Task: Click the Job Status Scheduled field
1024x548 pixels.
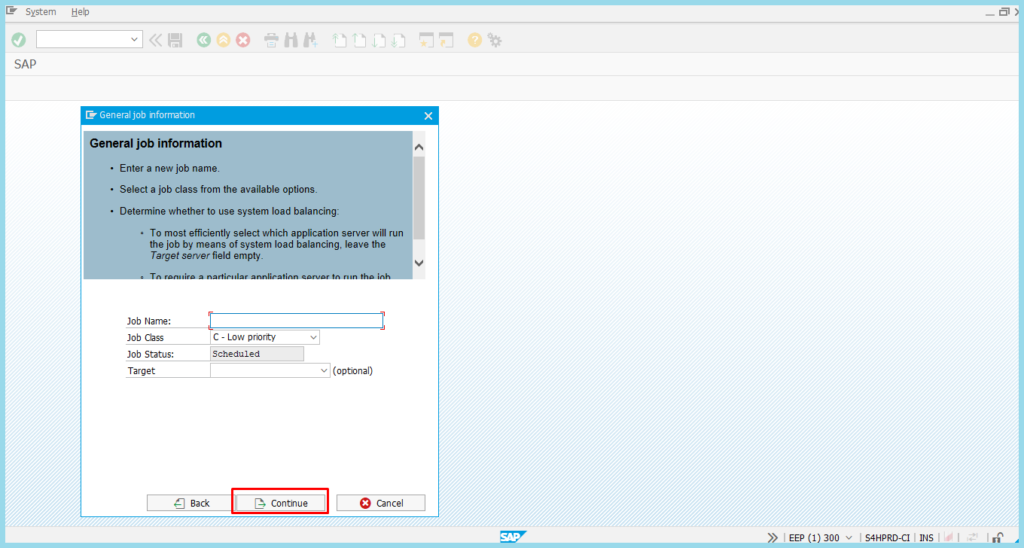Action: click(x=257, y=354)
